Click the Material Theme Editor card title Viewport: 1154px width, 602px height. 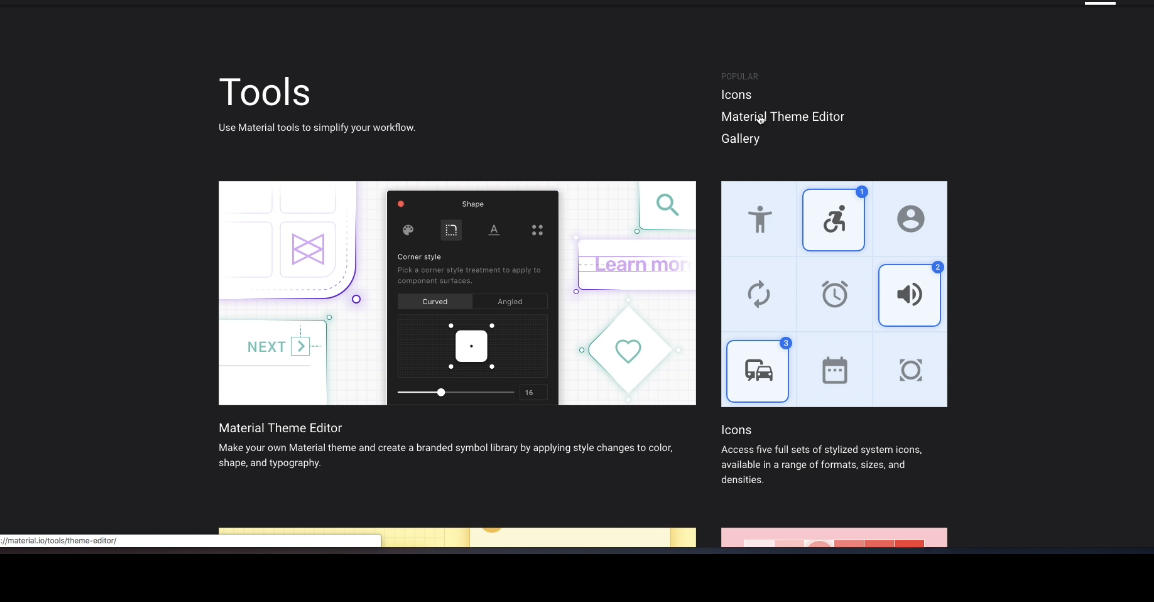coord(280,428)
